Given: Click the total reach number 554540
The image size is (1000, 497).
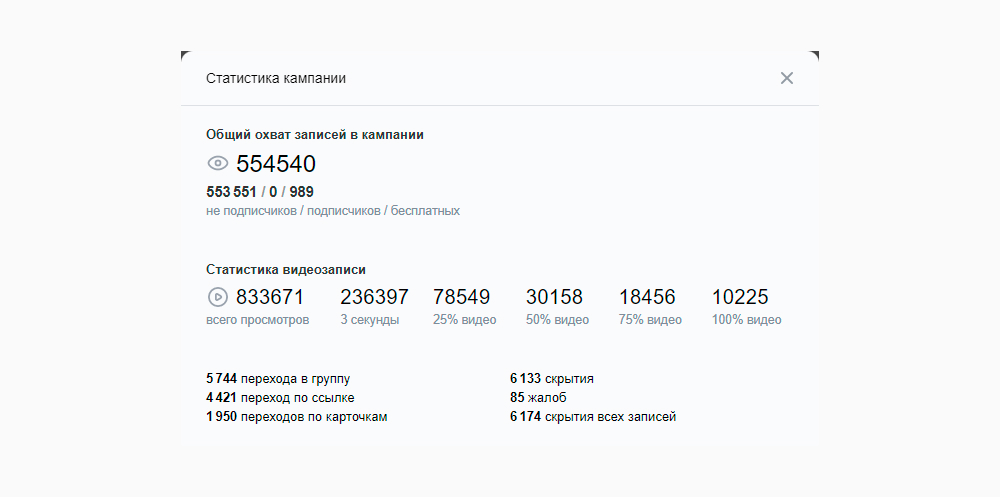Looking at the screenshot, I should point(276,164).
